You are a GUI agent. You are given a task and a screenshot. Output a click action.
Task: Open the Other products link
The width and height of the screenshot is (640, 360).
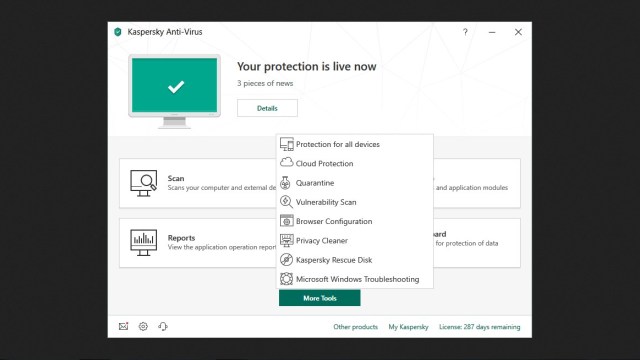(x=356, y=327)
